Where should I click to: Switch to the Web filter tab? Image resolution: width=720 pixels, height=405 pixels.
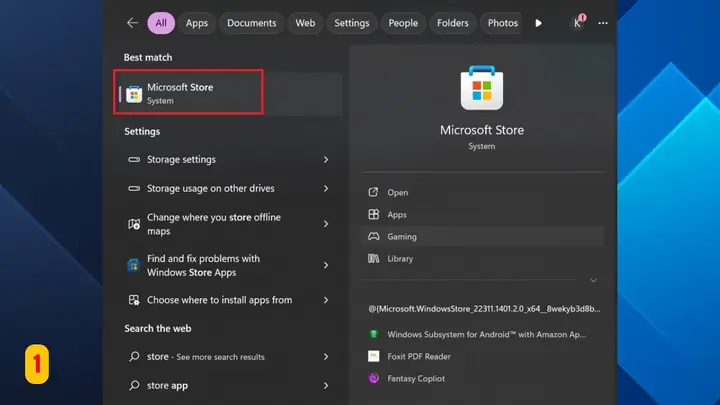pyautogui.click(x=305, y=23)
